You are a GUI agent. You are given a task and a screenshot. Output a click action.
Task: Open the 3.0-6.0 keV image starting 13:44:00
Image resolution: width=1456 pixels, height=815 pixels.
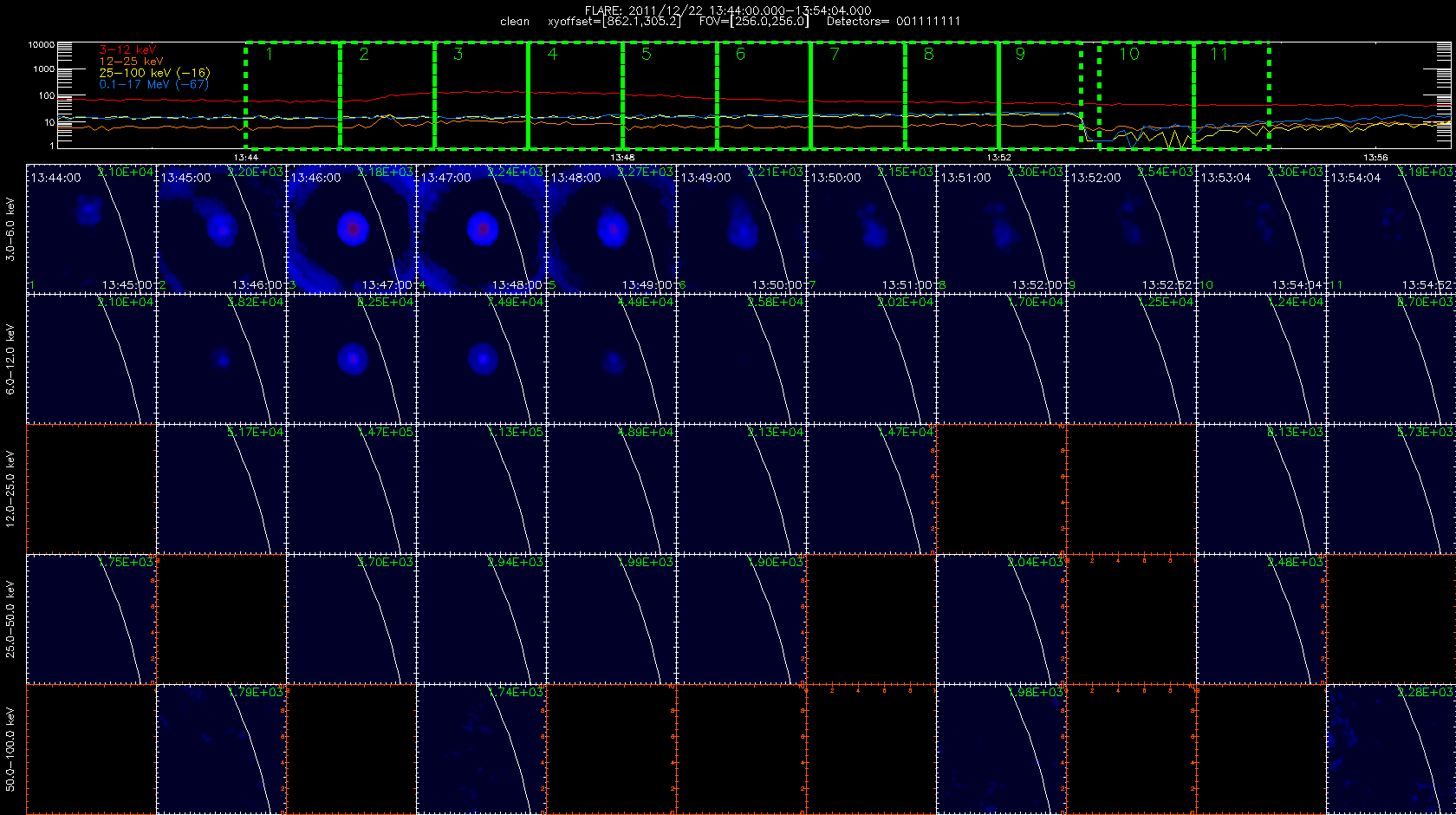[x=91, y=229]
